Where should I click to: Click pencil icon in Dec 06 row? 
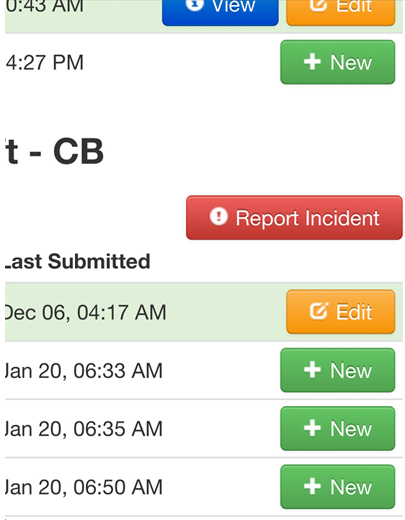[319, 311]
